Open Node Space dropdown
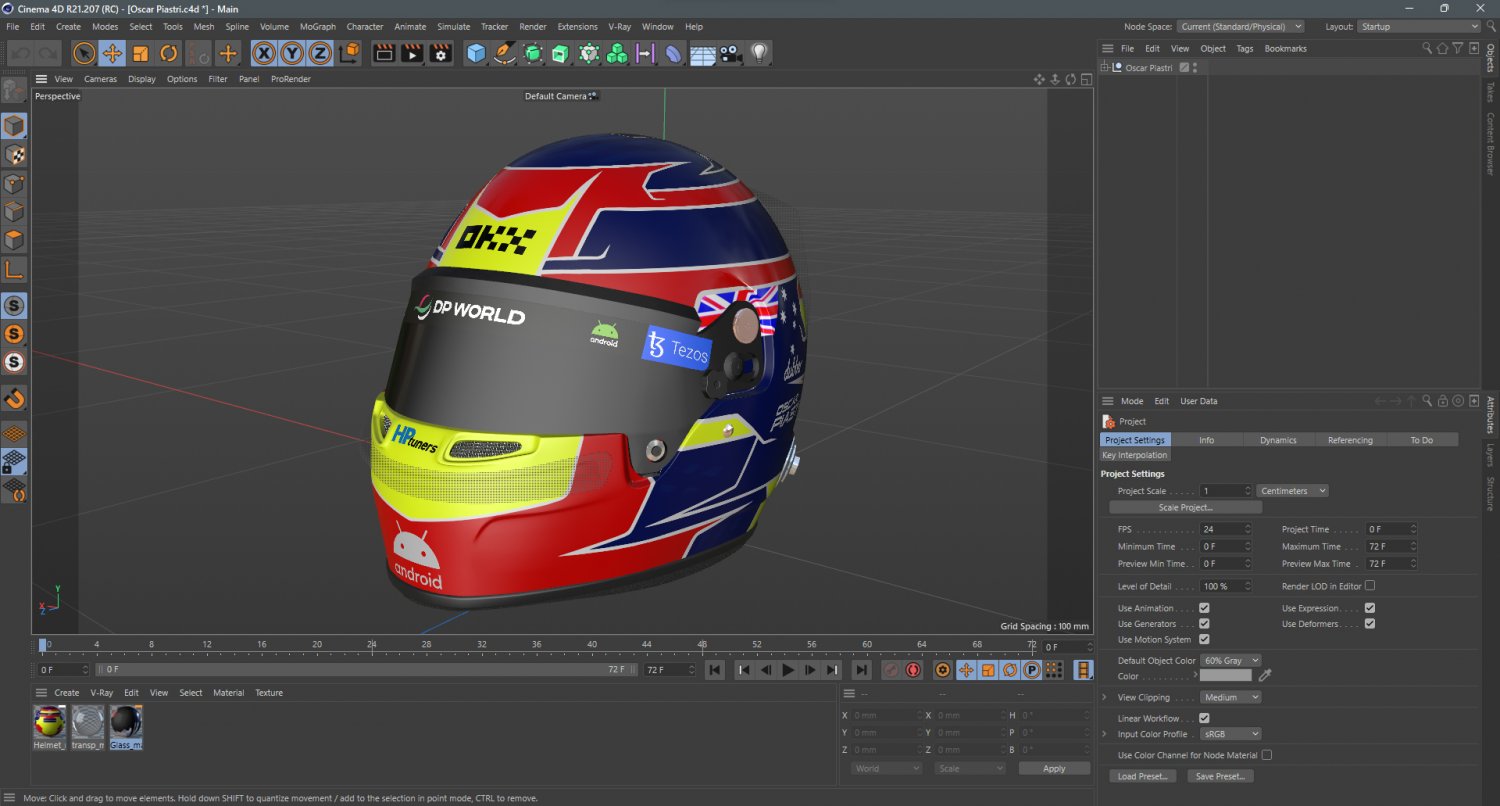The image size is (1500, 806). click(1240, 27)
